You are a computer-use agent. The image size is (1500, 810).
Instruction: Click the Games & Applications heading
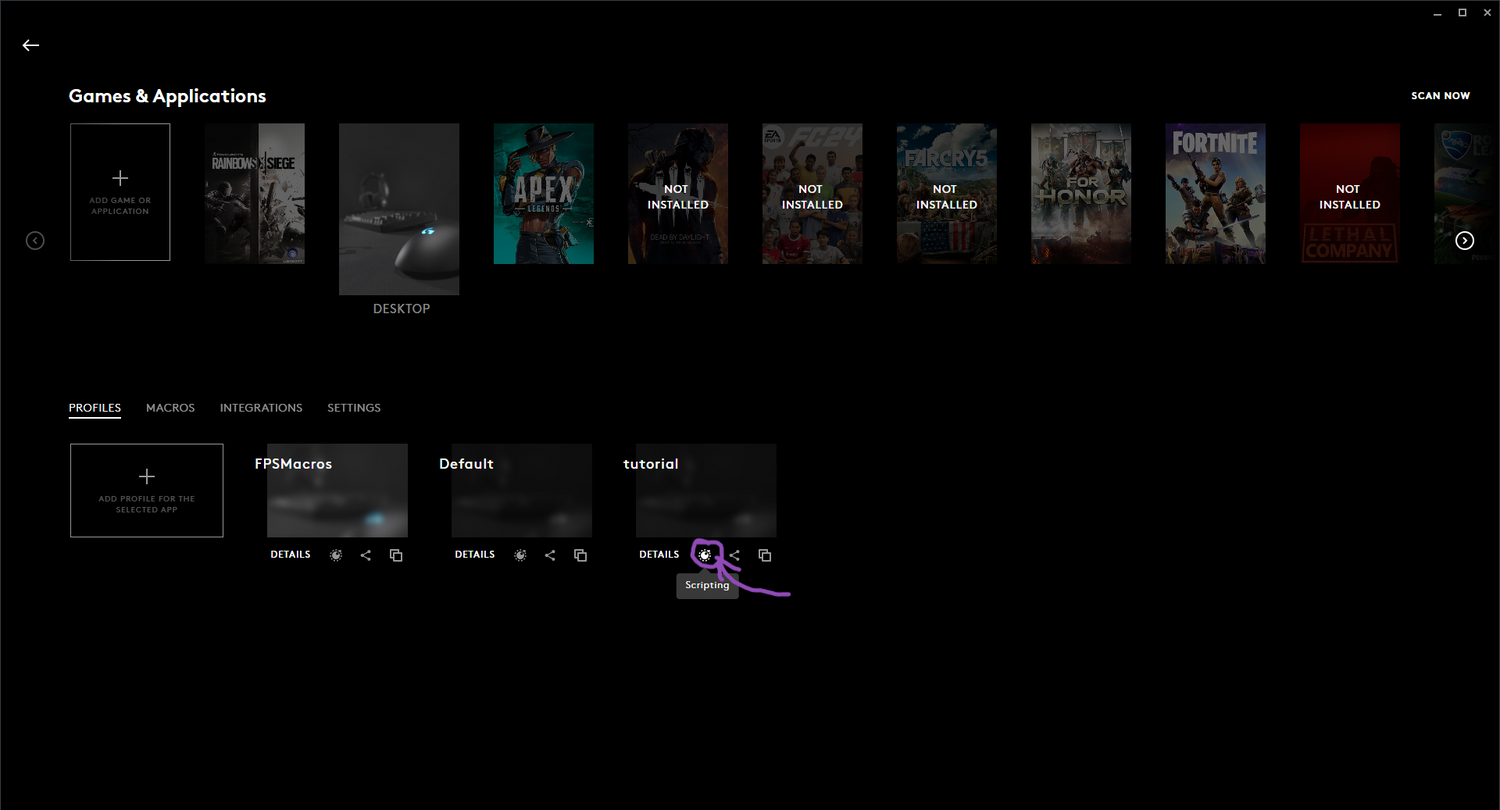pos(167,96)
